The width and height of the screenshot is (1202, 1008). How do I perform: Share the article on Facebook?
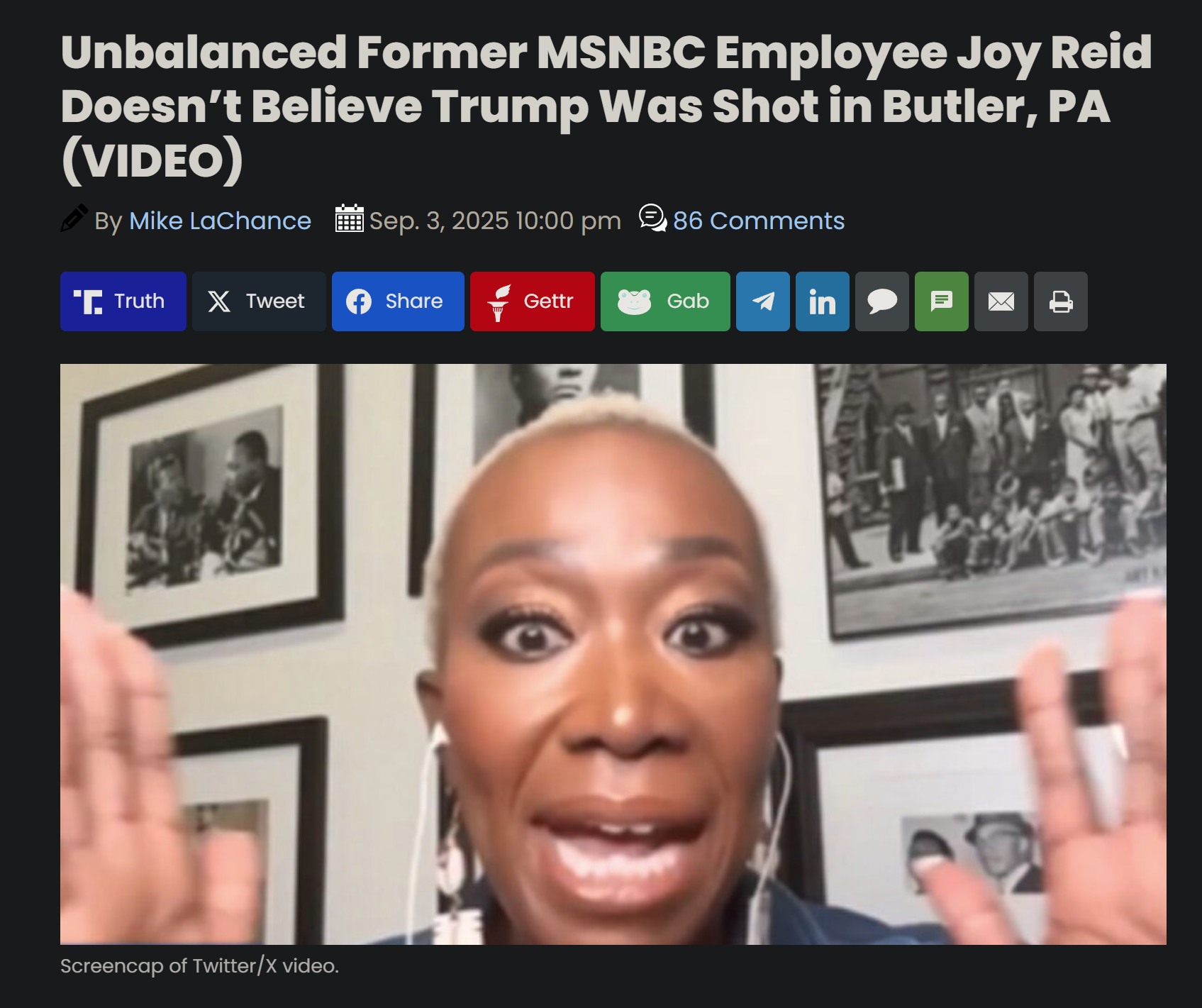(x=398, y=301)
